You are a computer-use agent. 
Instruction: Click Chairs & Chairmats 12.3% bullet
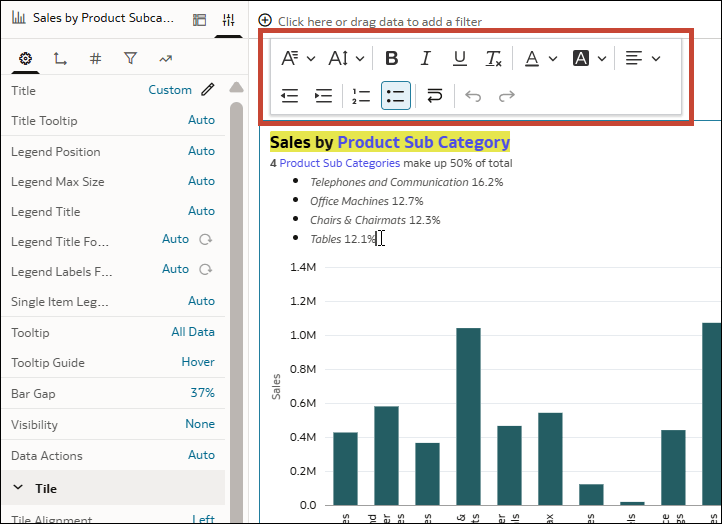[375, 220]
